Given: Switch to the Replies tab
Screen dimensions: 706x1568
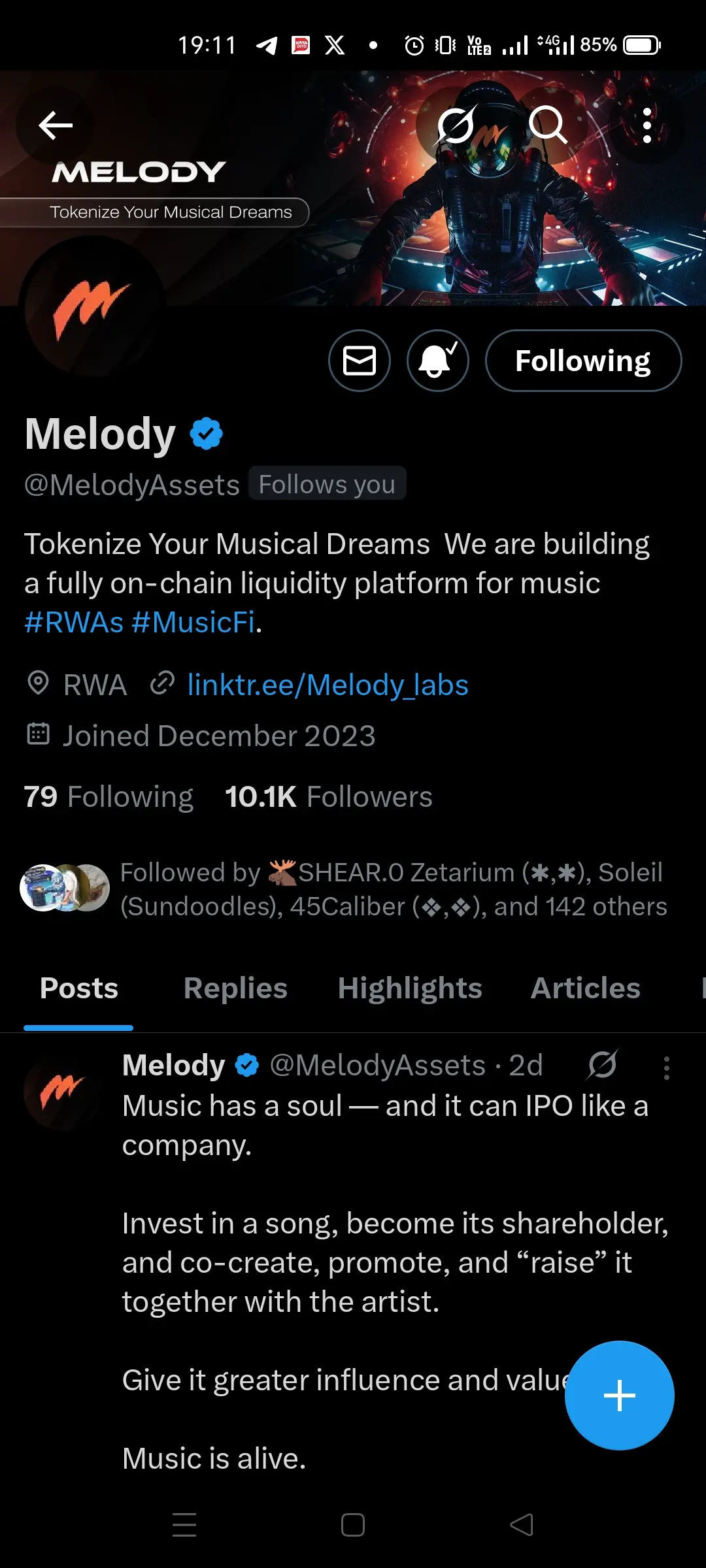Looking at the screenshot, I should pos(235,988).
